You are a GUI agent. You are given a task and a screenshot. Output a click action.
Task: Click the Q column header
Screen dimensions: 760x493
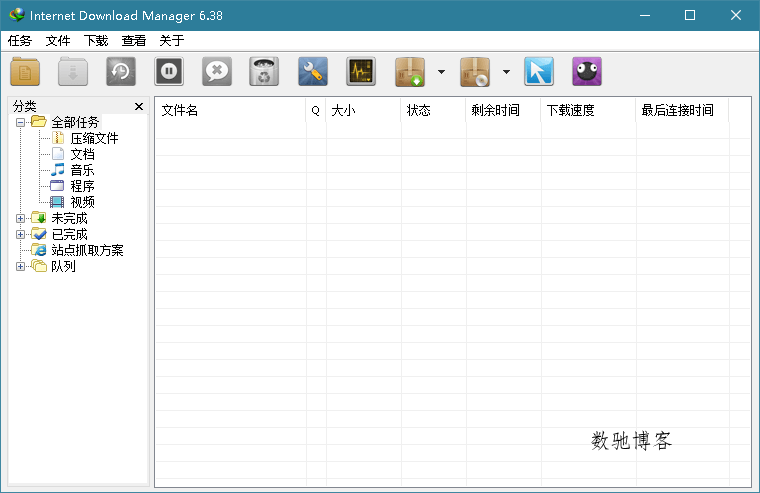(316, 111)
